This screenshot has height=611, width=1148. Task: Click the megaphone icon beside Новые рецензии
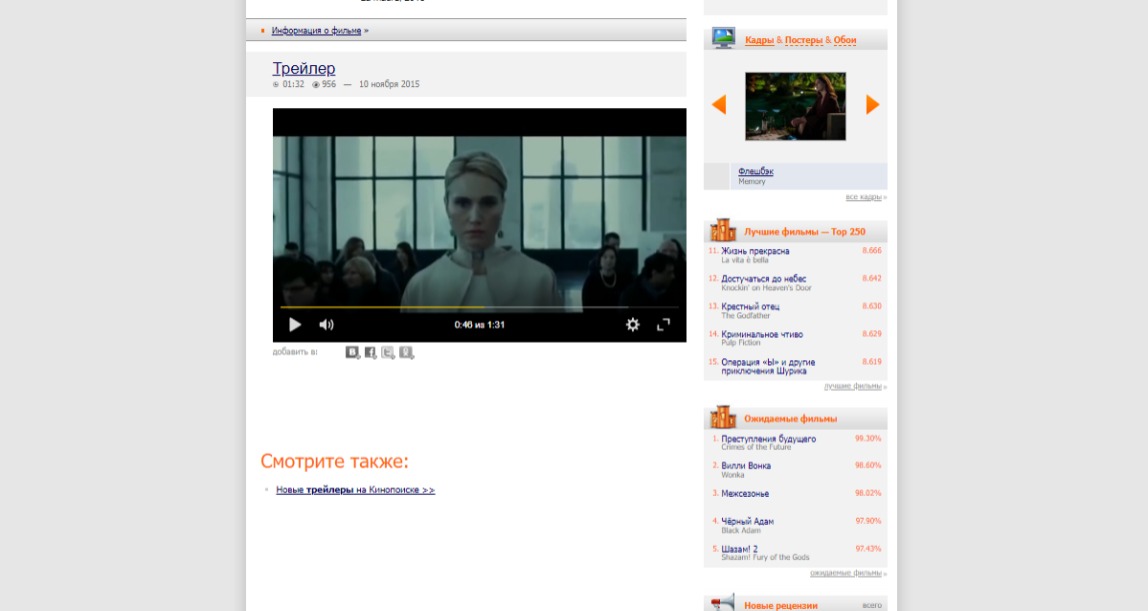pyautogui.click(x=723, y=602)
